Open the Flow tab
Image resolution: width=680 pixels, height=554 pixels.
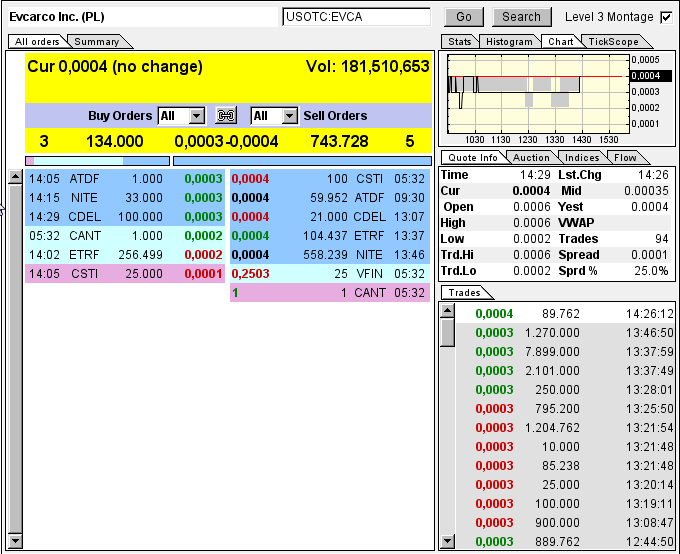[x=625, y=157]
